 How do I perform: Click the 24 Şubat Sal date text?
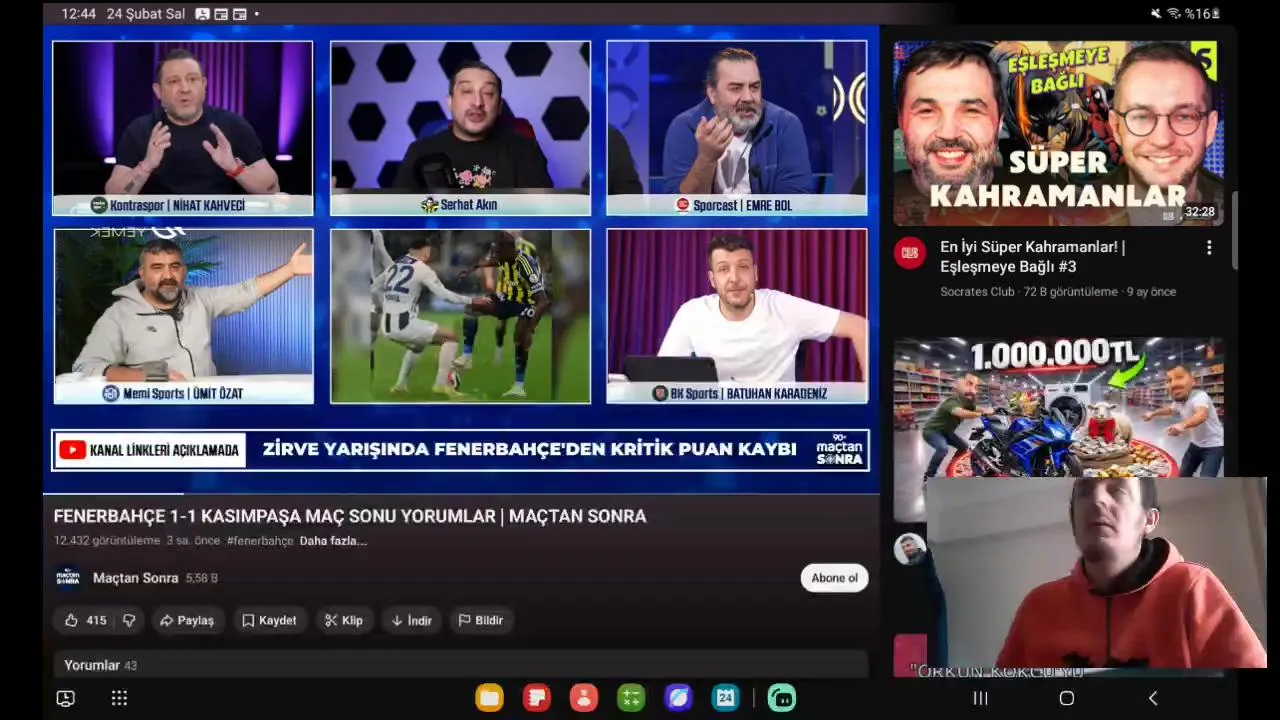pos(146,14)
